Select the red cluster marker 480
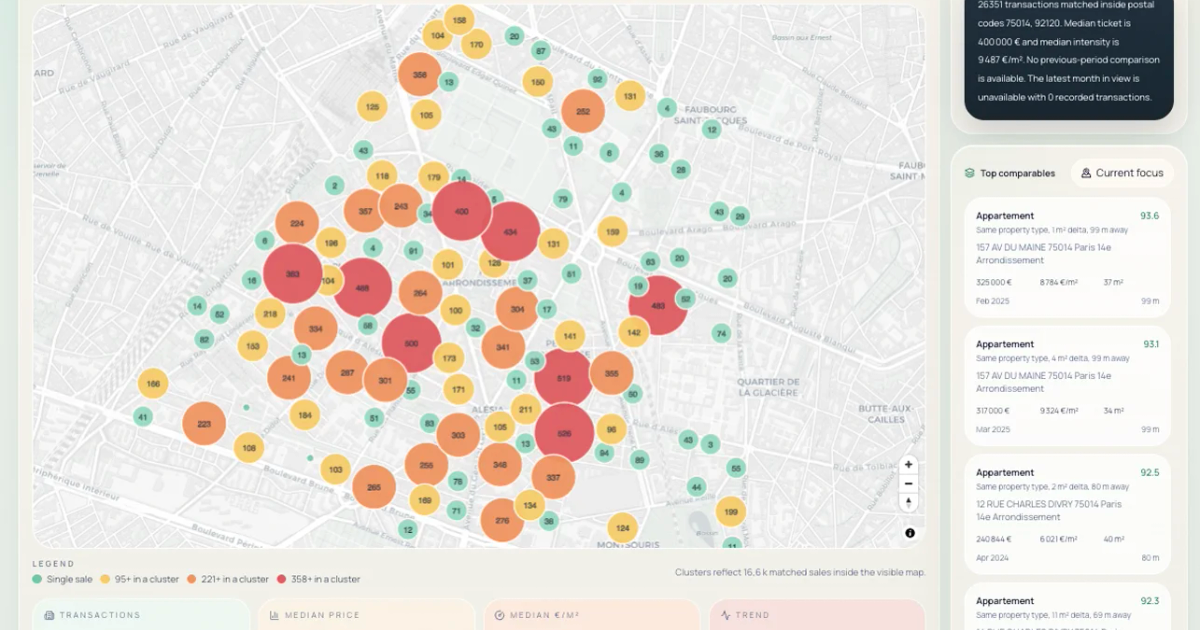This screenshot has width=1200, height=630. [658, 305]
